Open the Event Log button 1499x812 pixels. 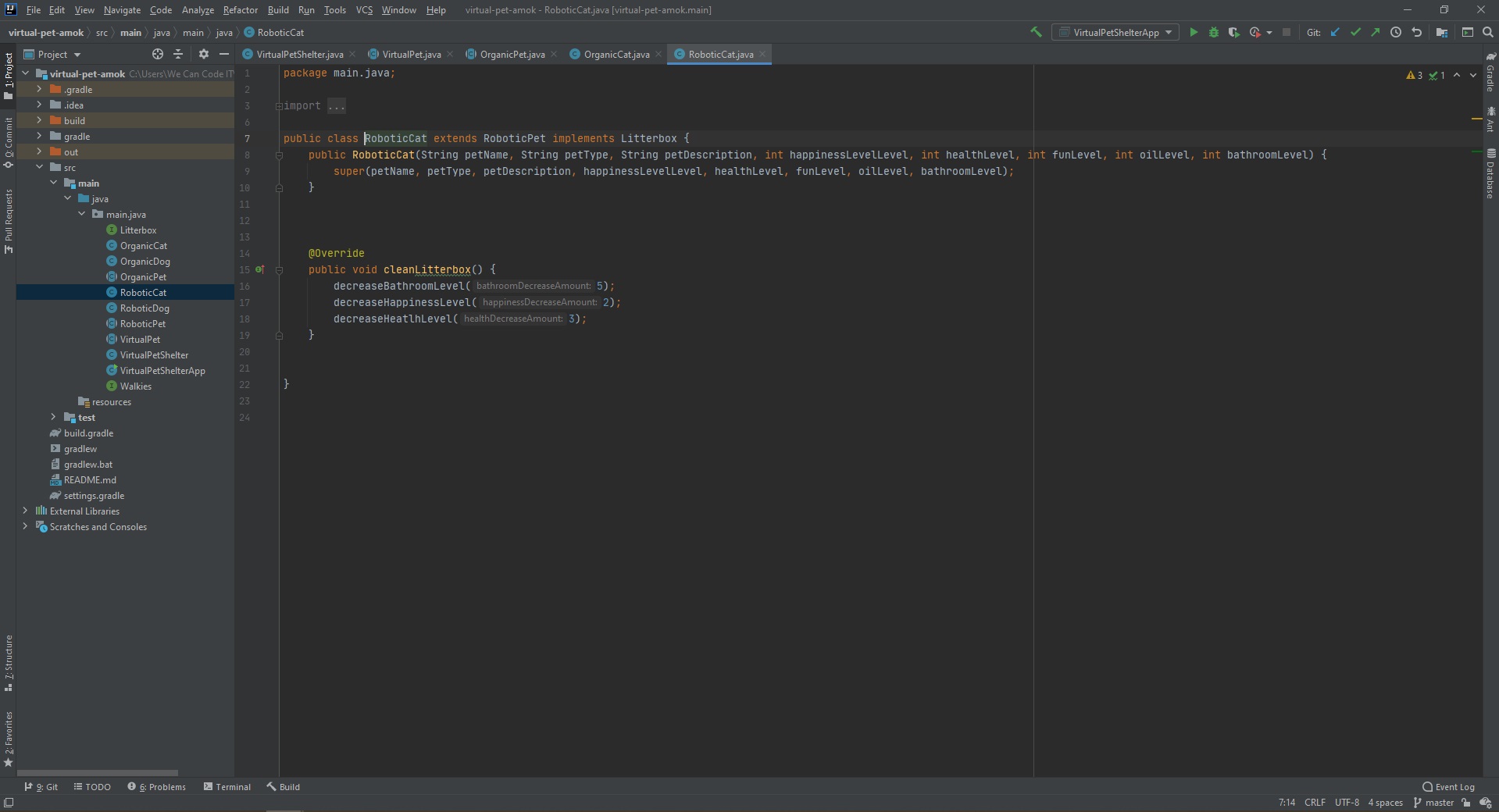click(1449, 787)
